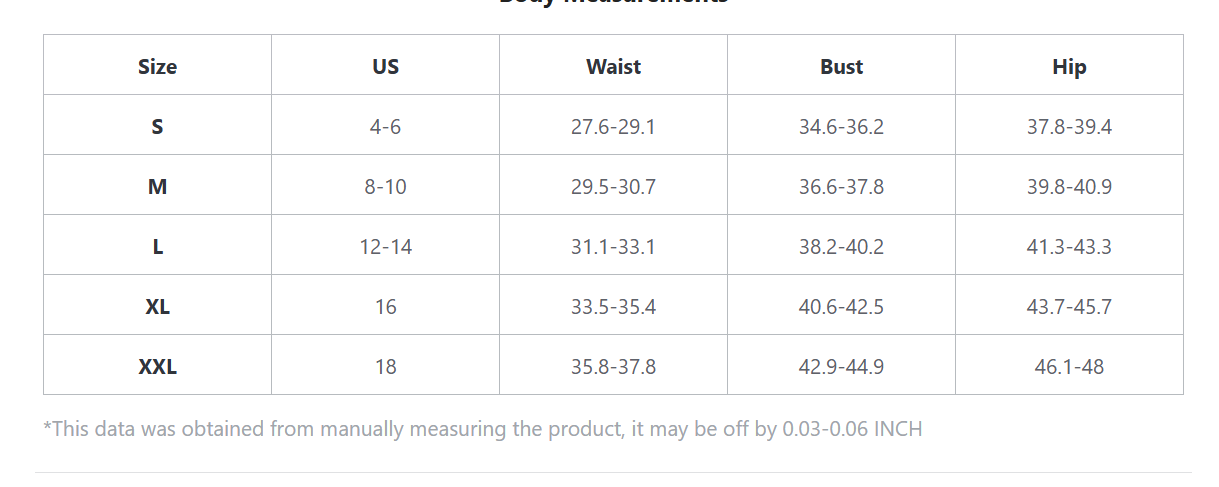Click the US 4-6 cell
1219x487 pixels.
pyautogui.click(x=385, y=127)
